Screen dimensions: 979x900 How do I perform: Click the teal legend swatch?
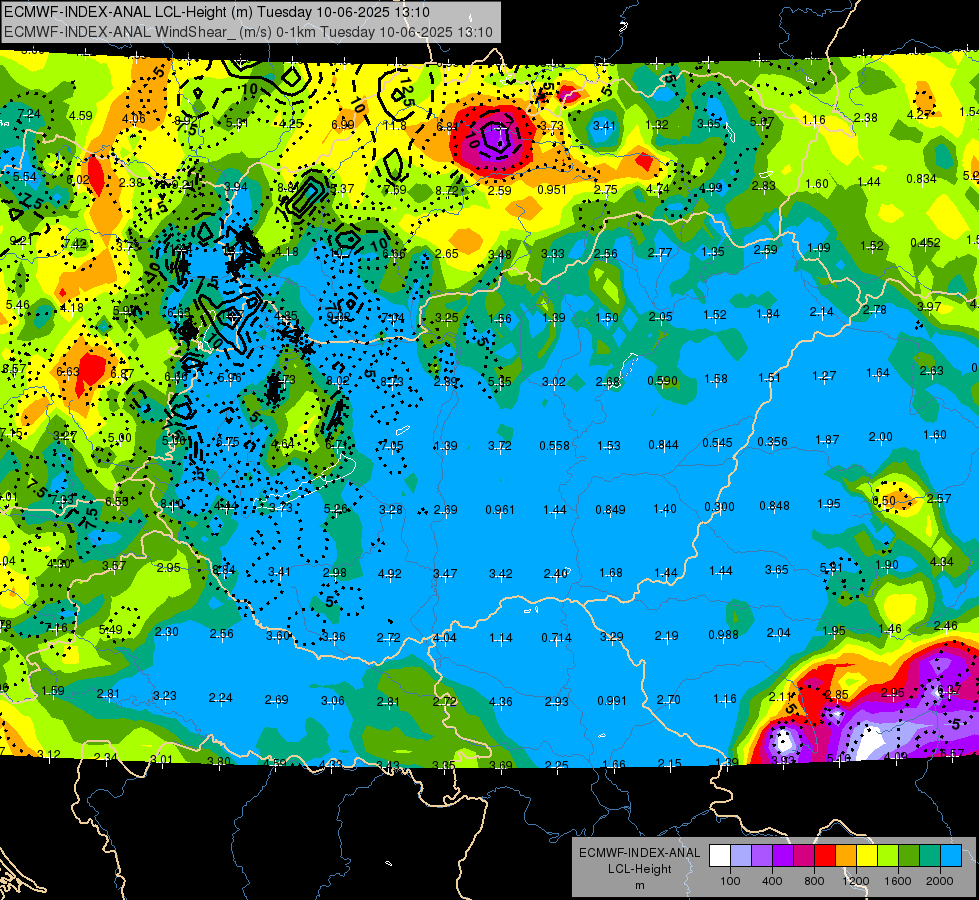point(929,855)
